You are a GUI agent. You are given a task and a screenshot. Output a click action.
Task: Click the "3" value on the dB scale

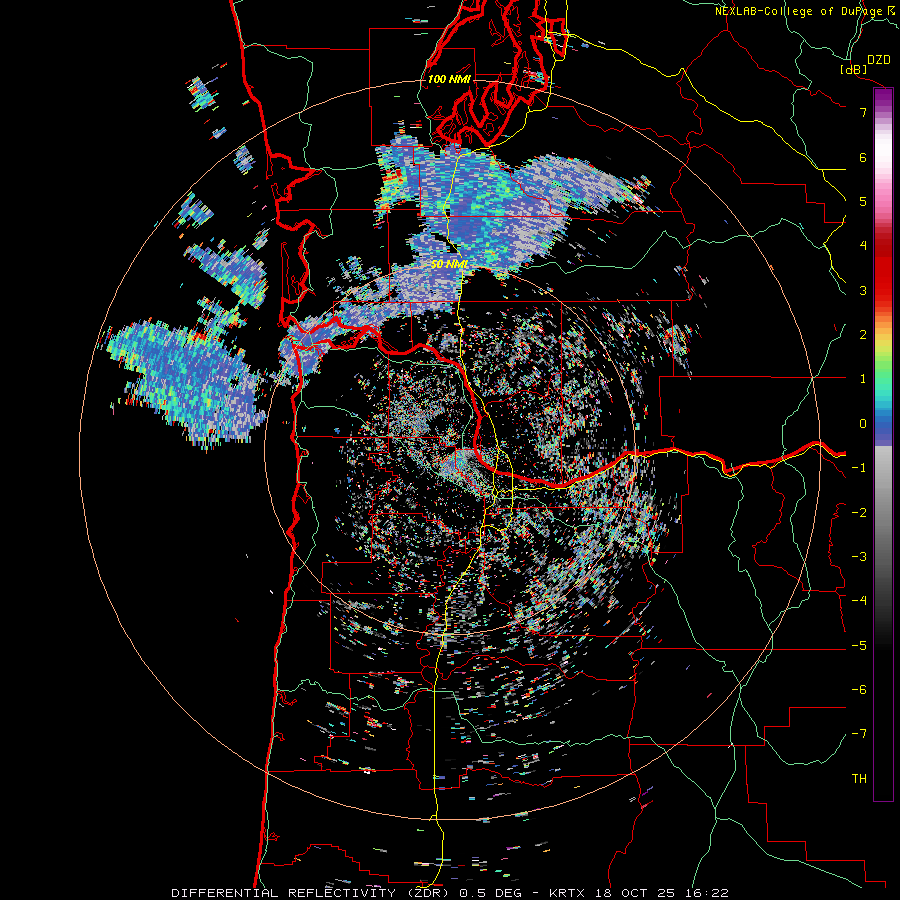pos(863,290)
